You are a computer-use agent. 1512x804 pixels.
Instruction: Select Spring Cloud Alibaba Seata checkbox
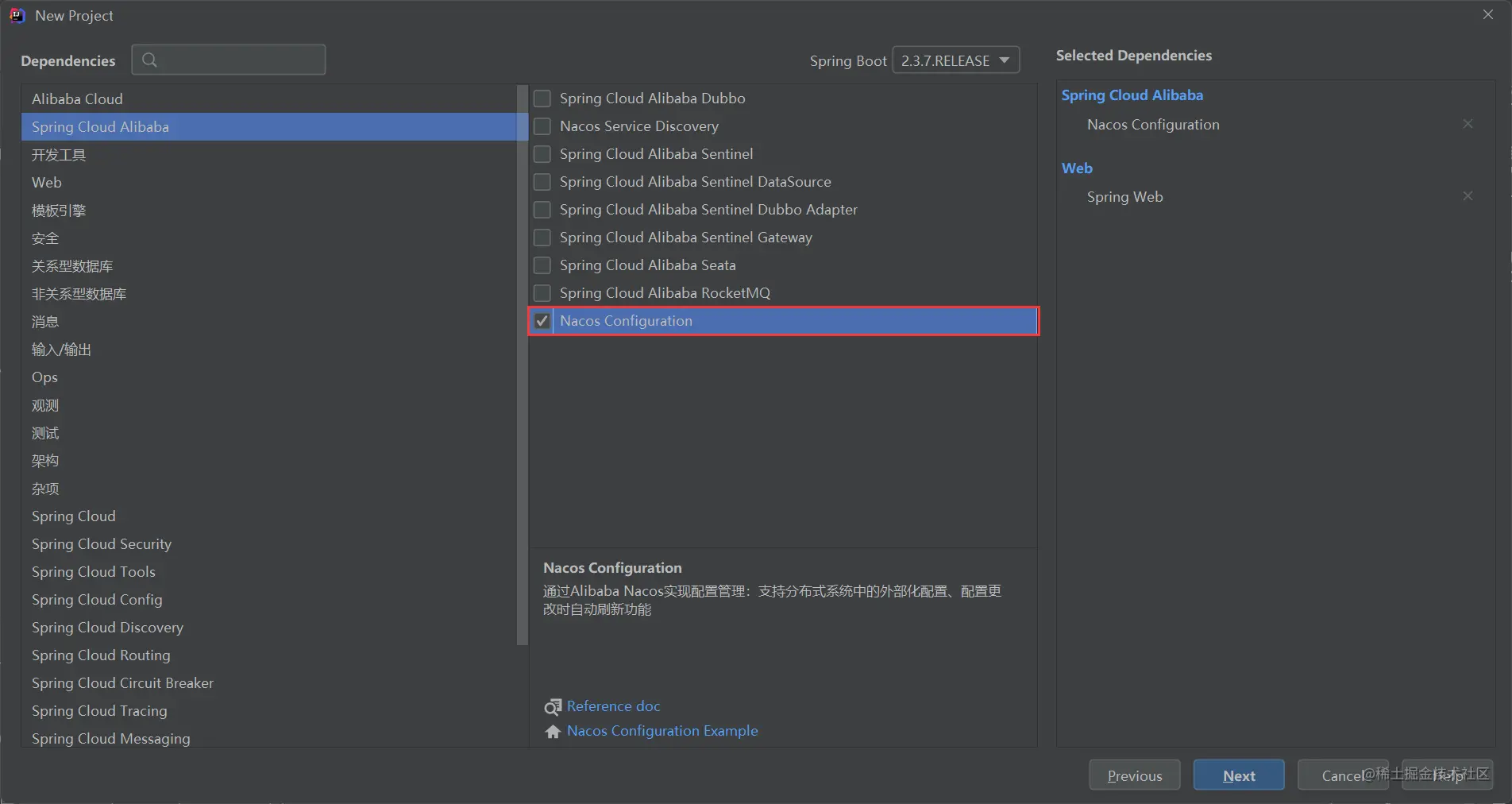(542, 265)
